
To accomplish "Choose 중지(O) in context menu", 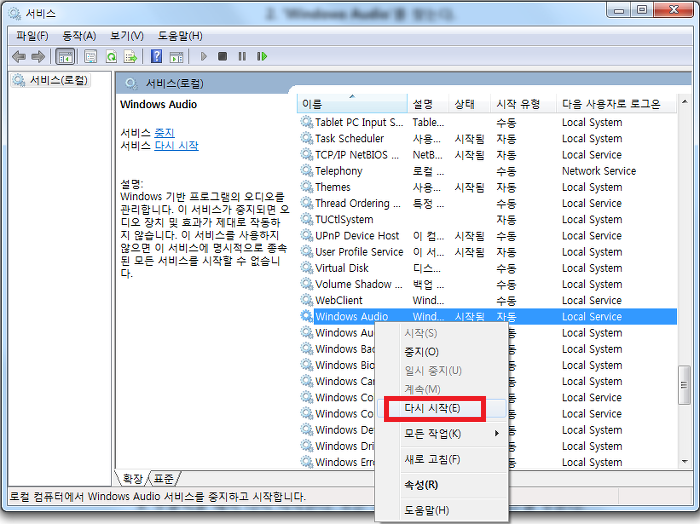I will tap(441, 352).
